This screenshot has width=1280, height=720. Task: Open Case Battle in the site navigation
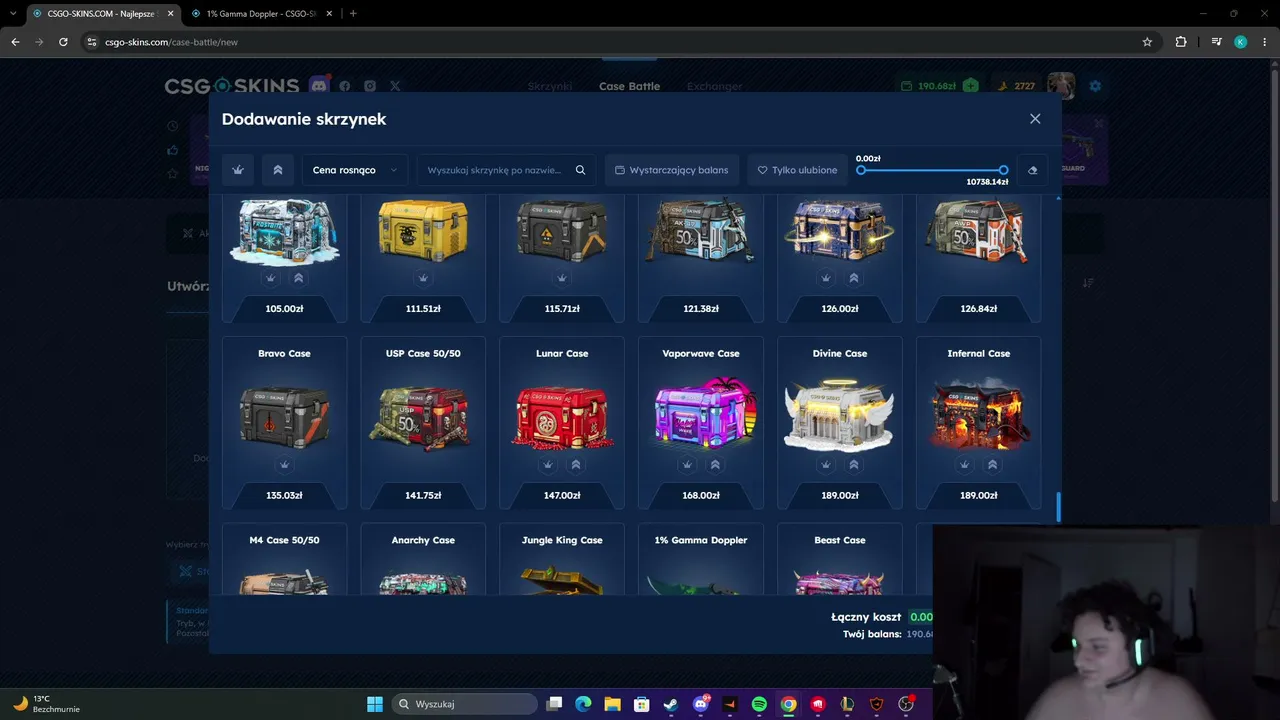pos(629,86)
